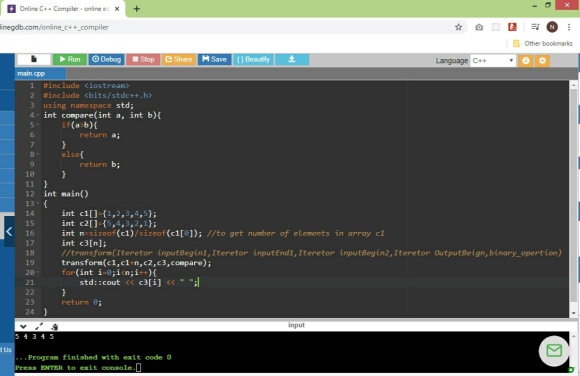
Task: Open the Chrome profile avatar N
Action: 552,27
